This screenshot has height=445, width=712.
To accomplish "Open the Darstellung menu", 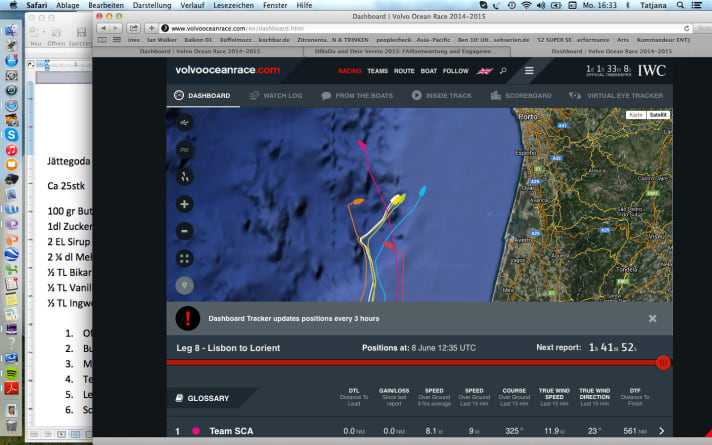I will 152,5.
